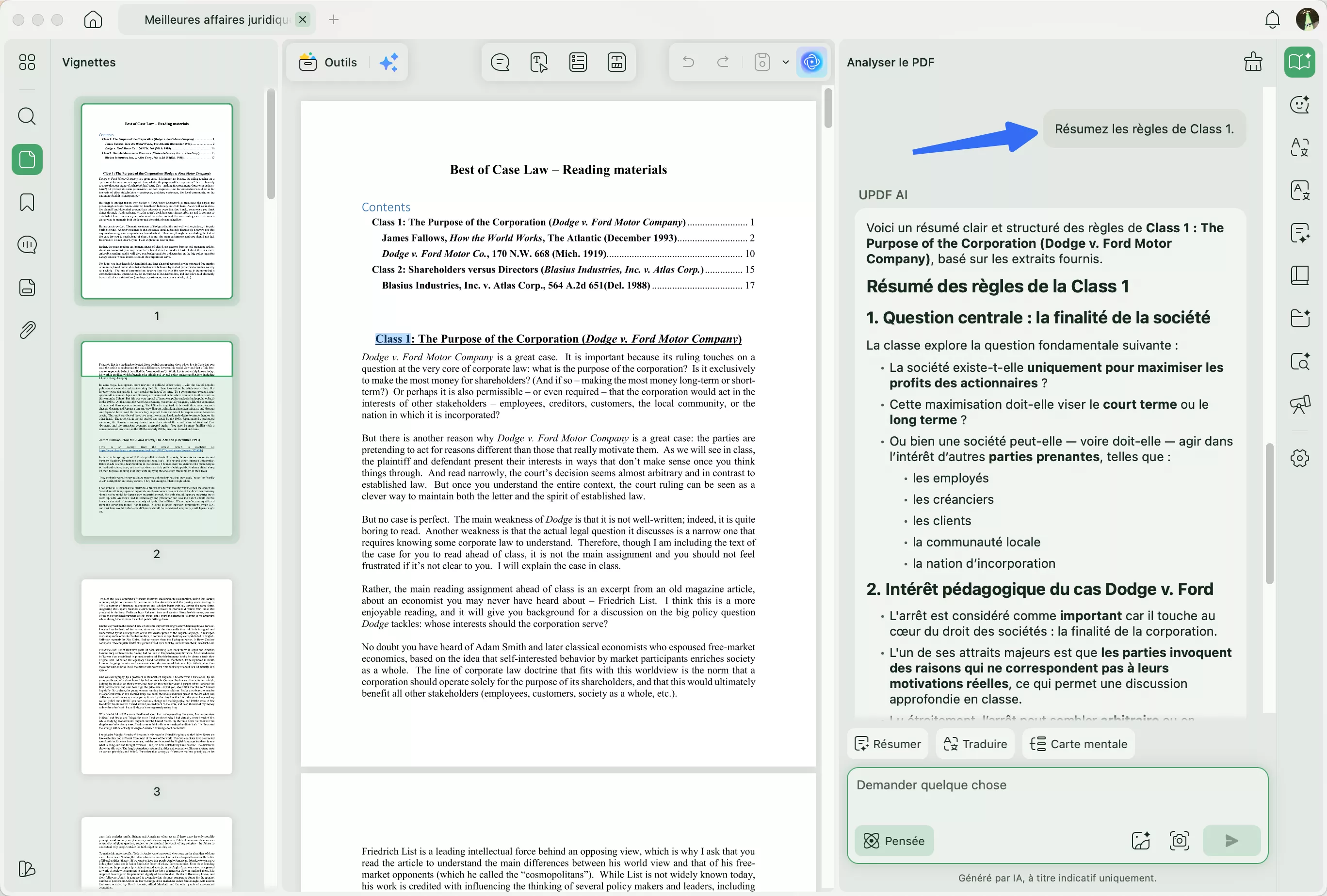Open the search icon in left sidebar

pos(27,116)
